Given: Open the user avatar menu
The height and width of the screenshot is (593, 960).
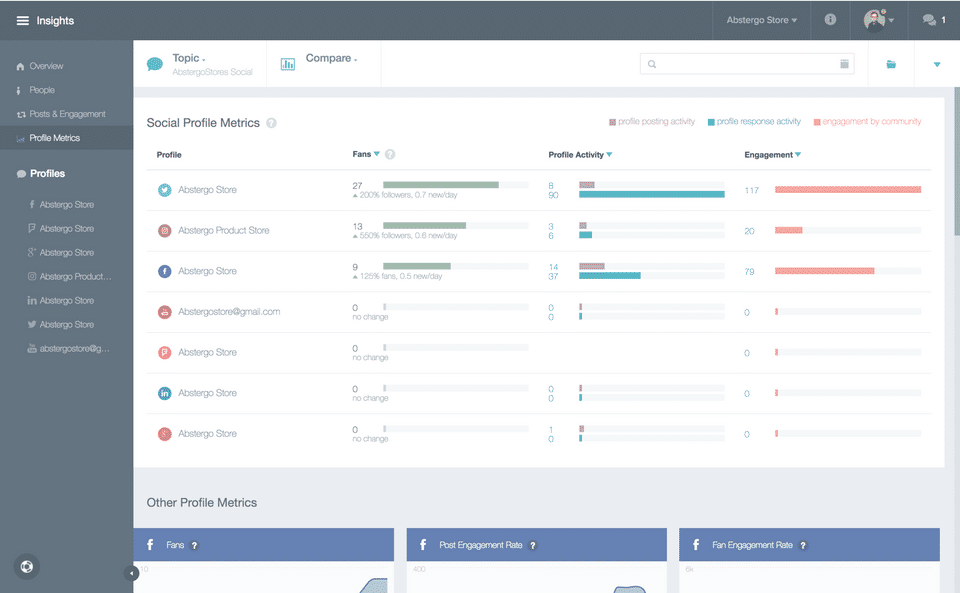Looking at the screenshot, I should point(879,20).
